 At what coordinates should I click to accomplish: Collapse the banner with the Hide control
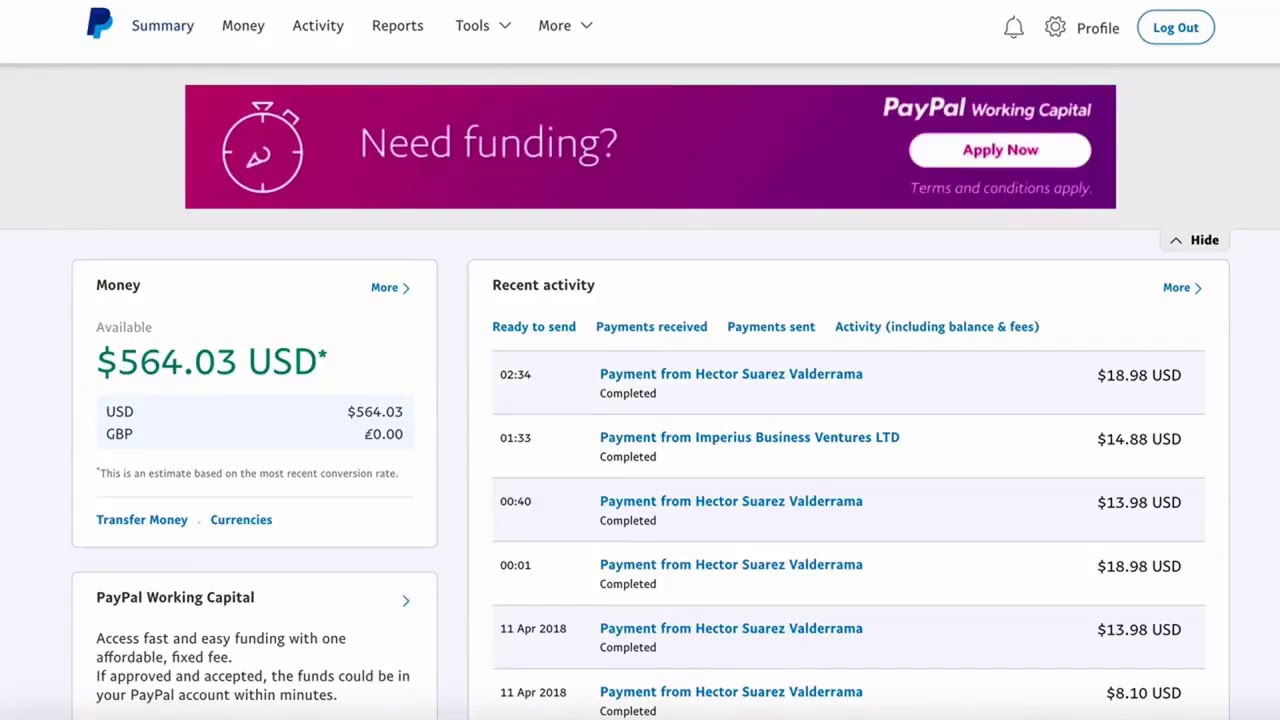1194,240
